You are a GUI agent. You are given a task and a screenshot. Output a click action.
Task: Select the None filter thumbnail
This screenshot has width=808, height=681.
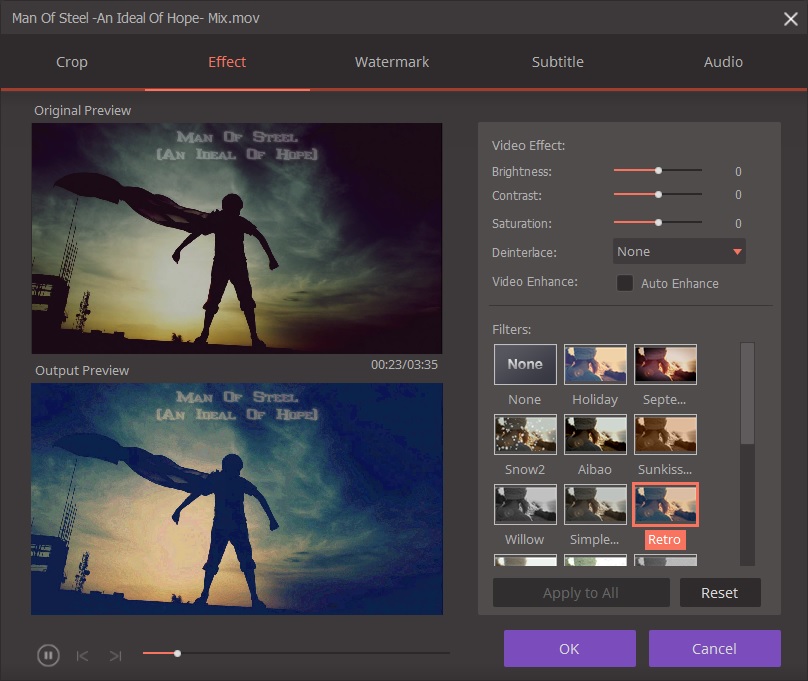coord(525,364)
